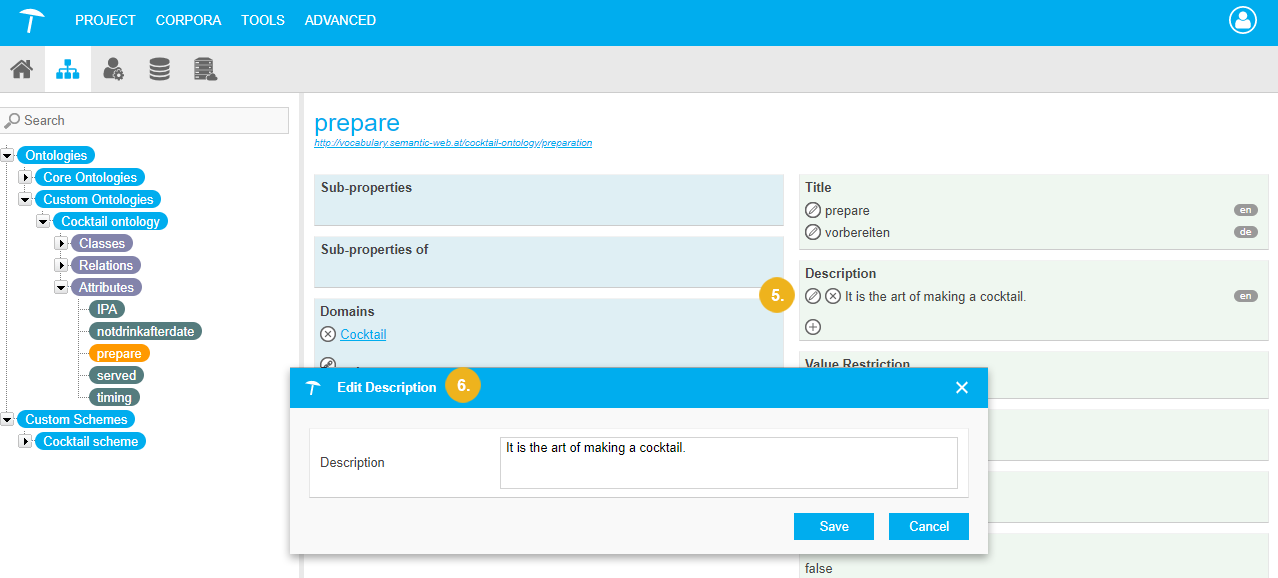The width and height of the screenshot is (1278, 578).
Task: Expand the Cocktail scheme node
Action: pyautogui.click(x=26, y=441)
